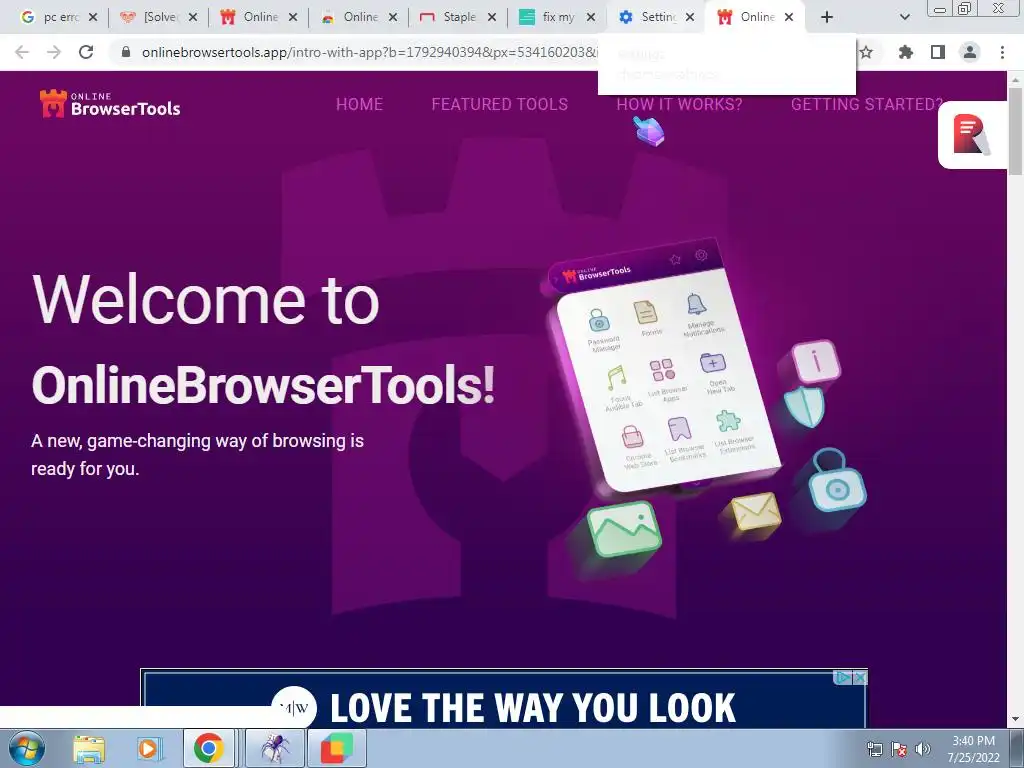Screen dimensions: 1024x768
Task: Click the browser forward arrow
Action: click(54, 52)
